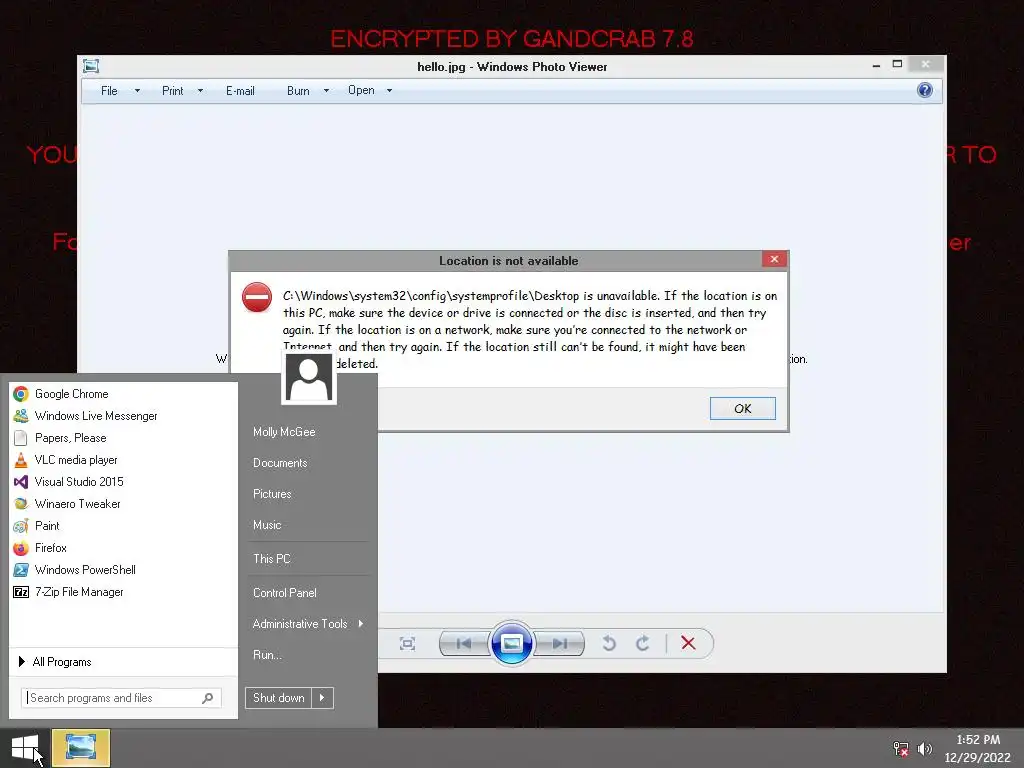Go to next photo
The width and height of the screenshot is (1024, 768).
[x=560, y=644]
